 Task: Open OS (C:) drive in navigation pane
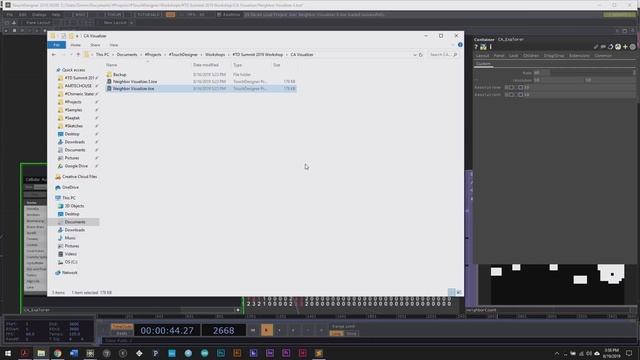click(71, 262)
